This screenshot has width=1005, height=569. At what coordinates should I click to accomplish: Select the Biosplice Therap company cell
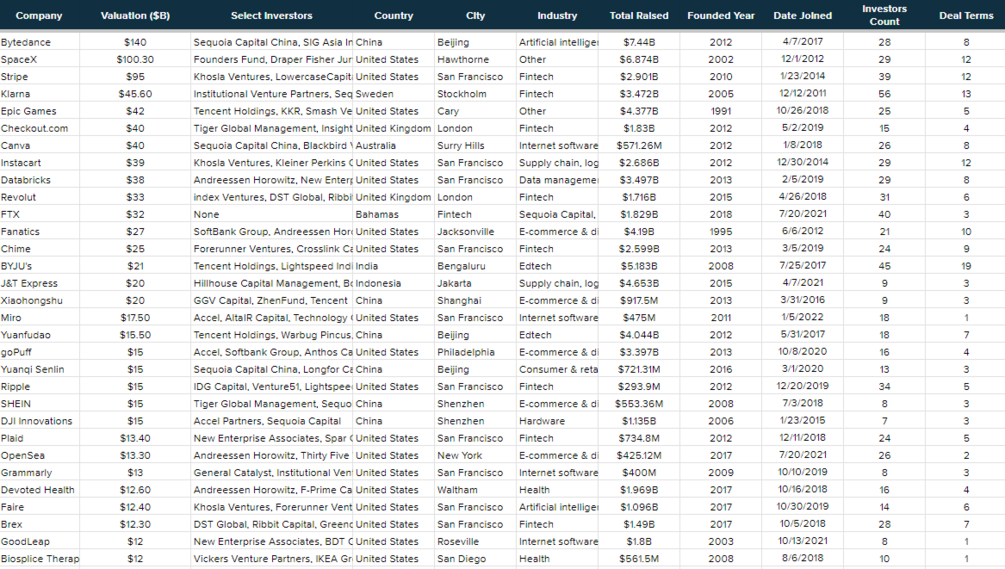click(x=40, y=559)
